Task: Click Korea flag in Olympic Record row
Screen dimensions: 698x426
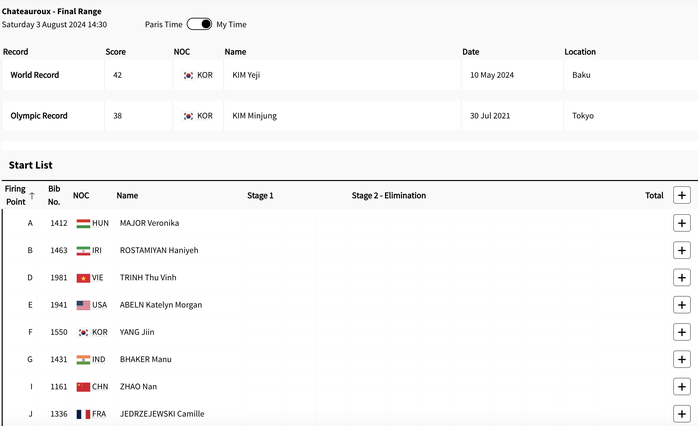Action: coord(189,116)
